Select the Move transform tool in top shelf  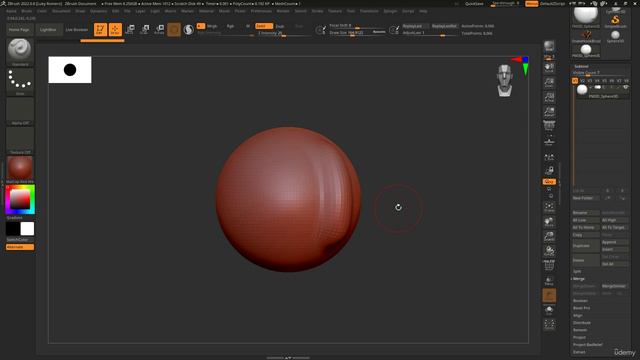[x=130, y=29]
